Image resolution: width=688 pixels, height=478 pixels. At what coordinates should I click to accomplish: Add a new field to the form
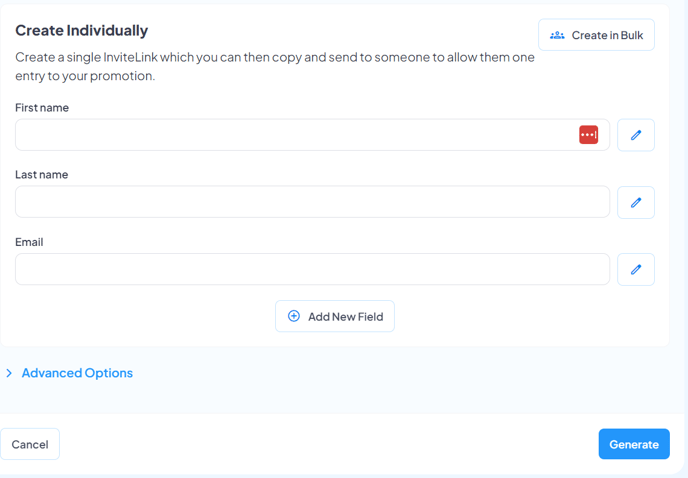click(x=335, y=316)
